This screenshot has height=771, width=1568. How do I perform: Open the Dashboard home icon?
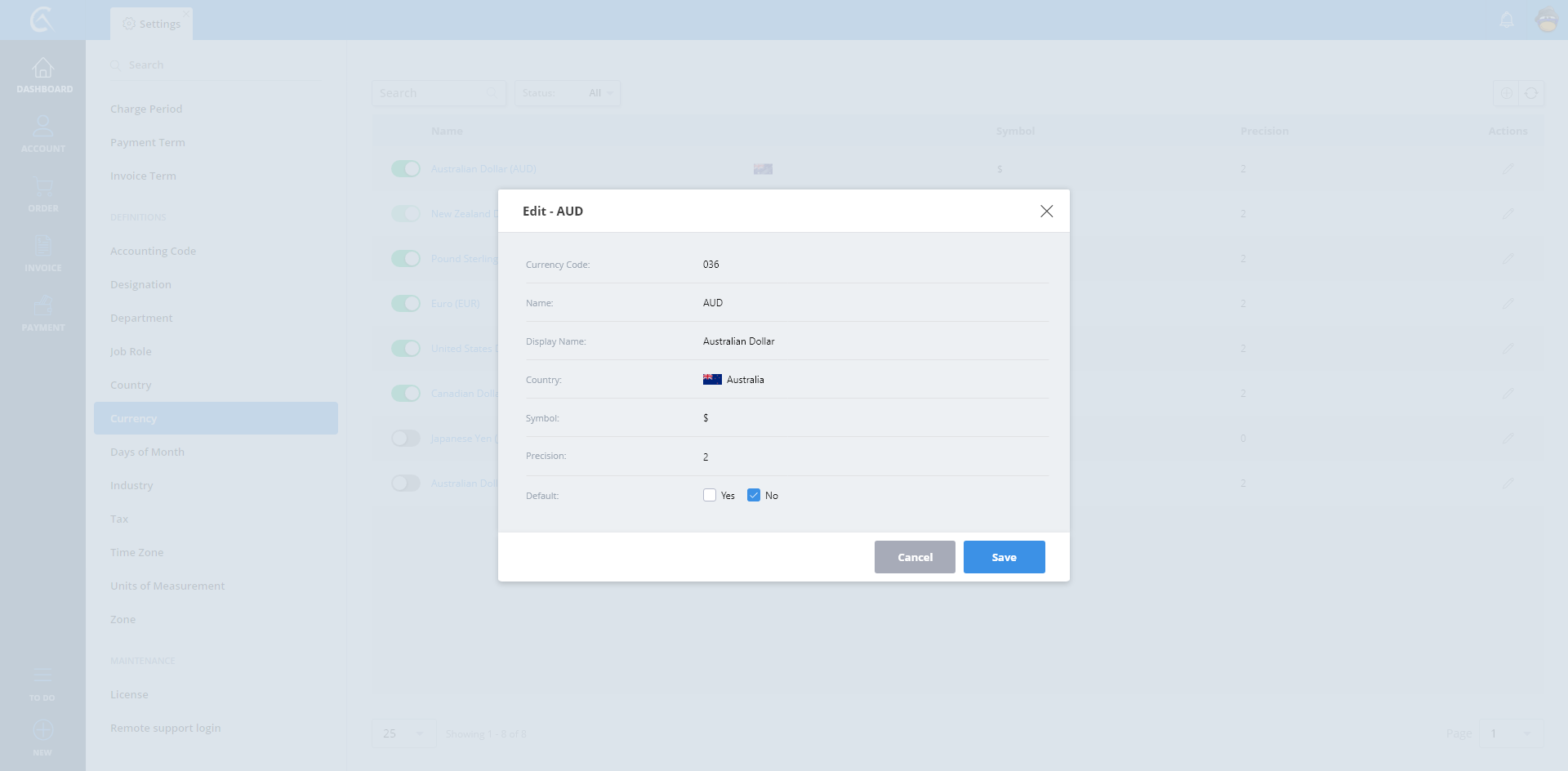click(x=42, y=69)
